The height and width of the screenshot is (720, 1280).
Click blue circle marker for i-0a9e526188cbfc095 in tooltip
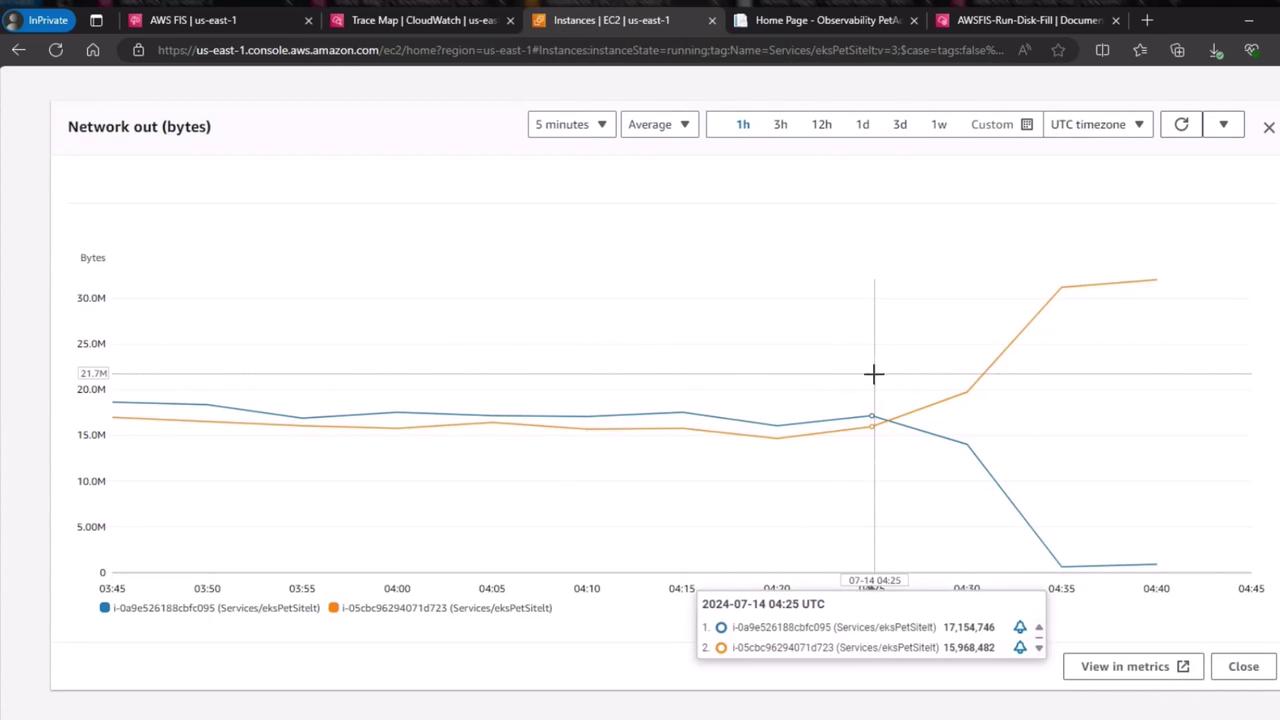(721, 628)
